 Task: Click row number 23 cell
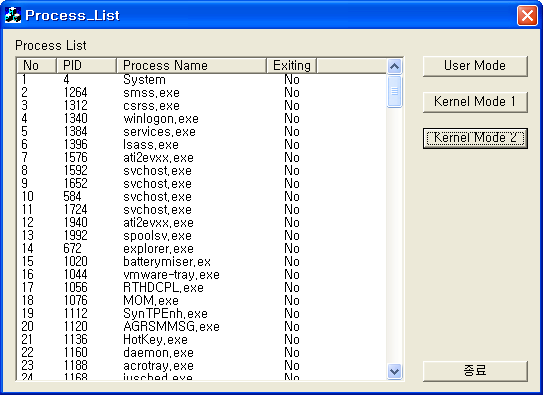[28, 365]
